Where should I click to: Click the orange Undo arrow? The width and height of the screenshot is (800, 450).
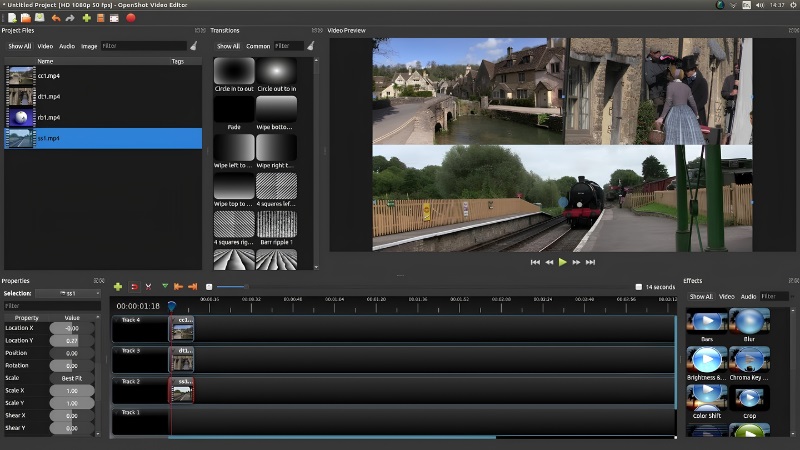click(x=56, y=18)
